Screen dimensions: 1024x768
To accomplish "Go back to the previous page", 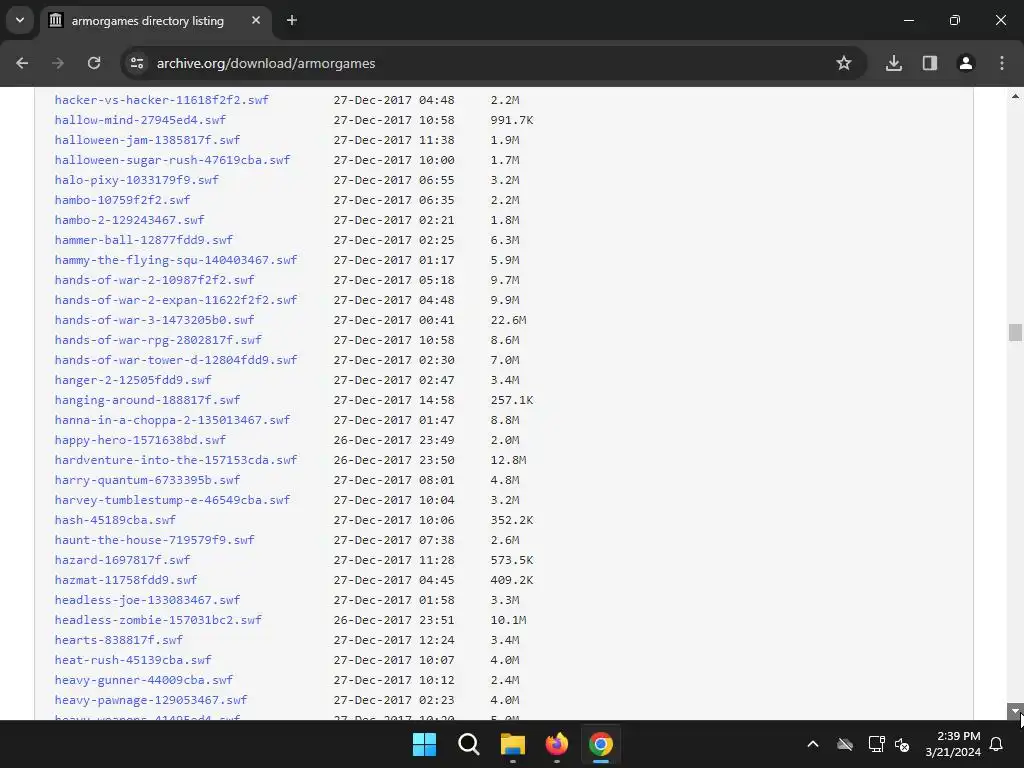I will point(22,63).
